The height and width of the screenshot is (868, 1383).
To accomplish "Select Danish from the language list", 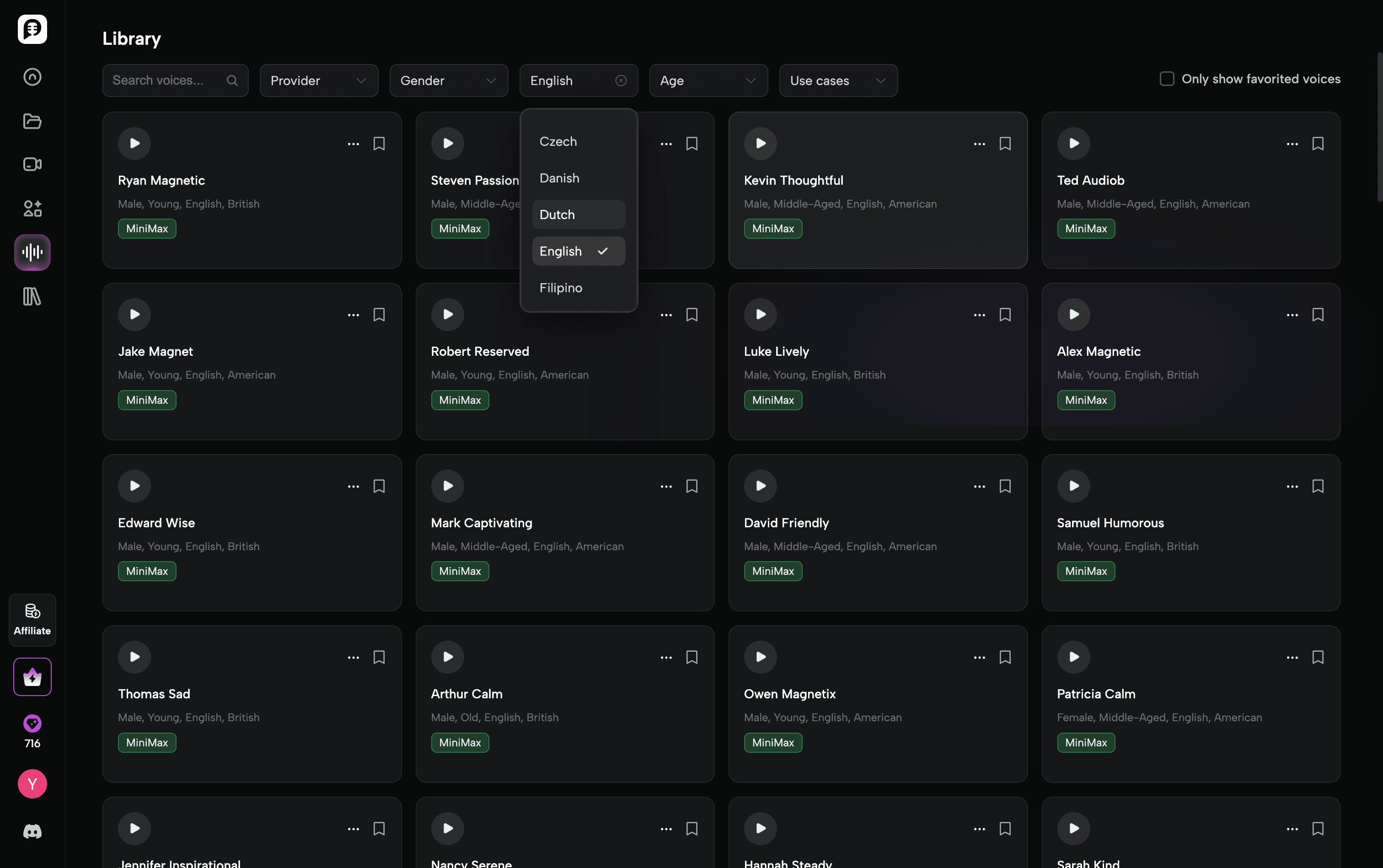I will click(579, 178).
